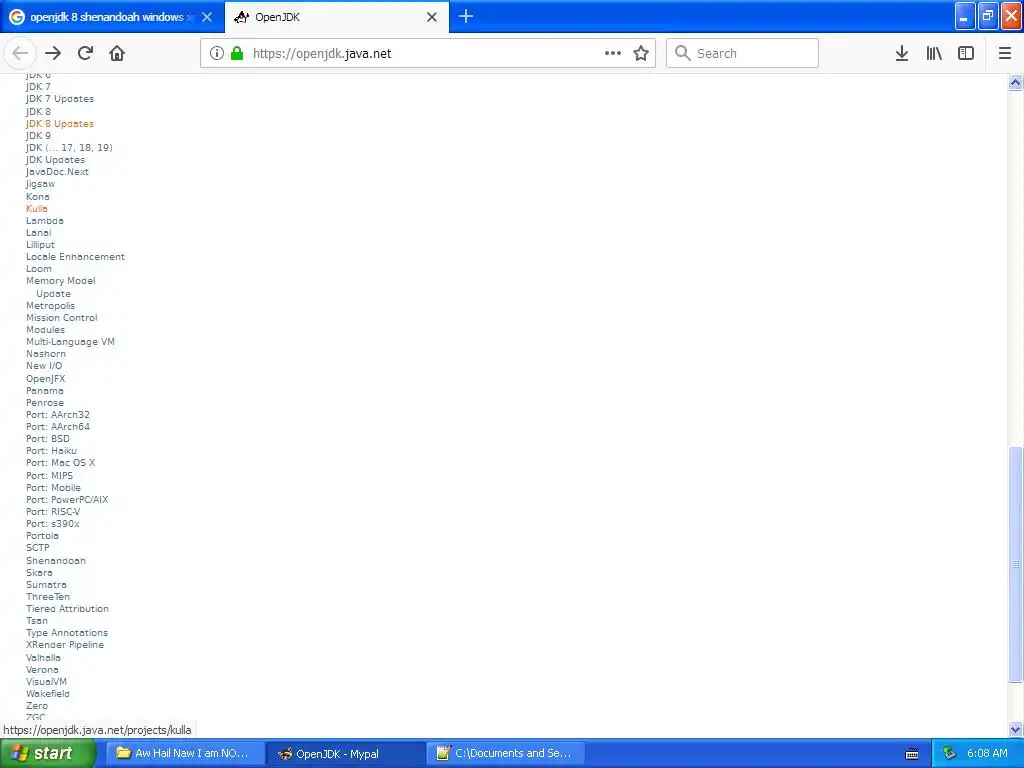The image size is (1024, 768).
Task: Open the Memory Model Update link
Action: pyautogui.click(x=60, y=287)
